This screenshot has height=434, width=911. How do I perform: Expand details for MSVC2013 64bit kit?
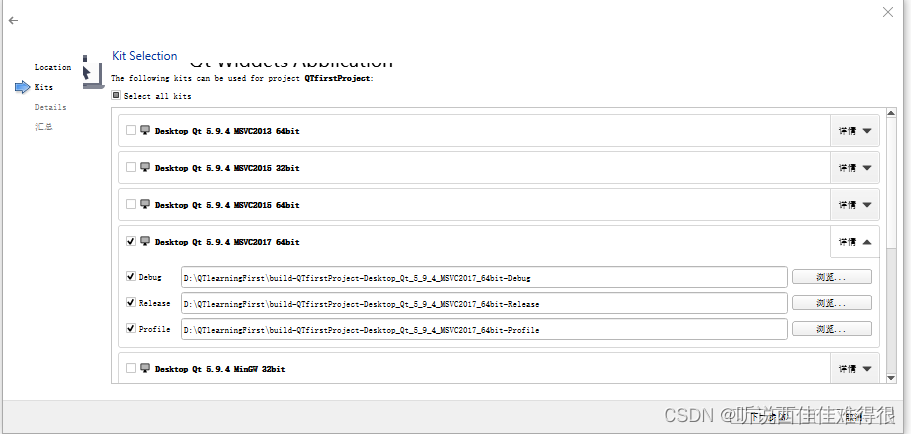coord(855,131)
